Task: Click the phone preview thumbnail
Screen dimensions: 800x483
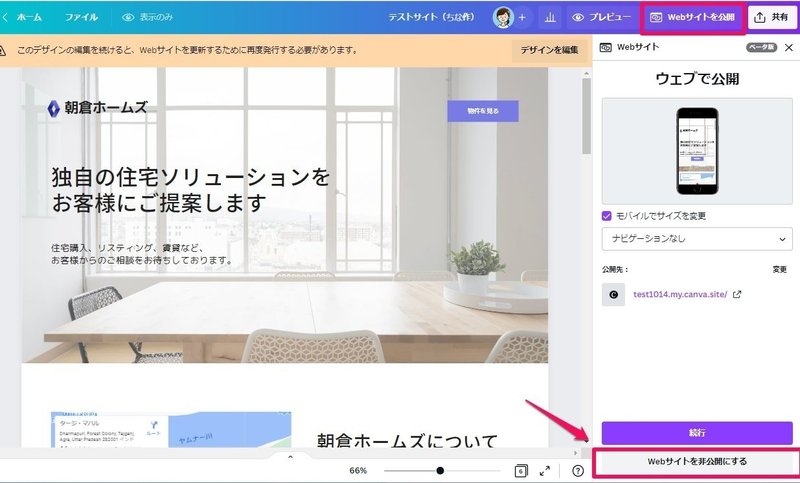Action: [x=697, y=151]
